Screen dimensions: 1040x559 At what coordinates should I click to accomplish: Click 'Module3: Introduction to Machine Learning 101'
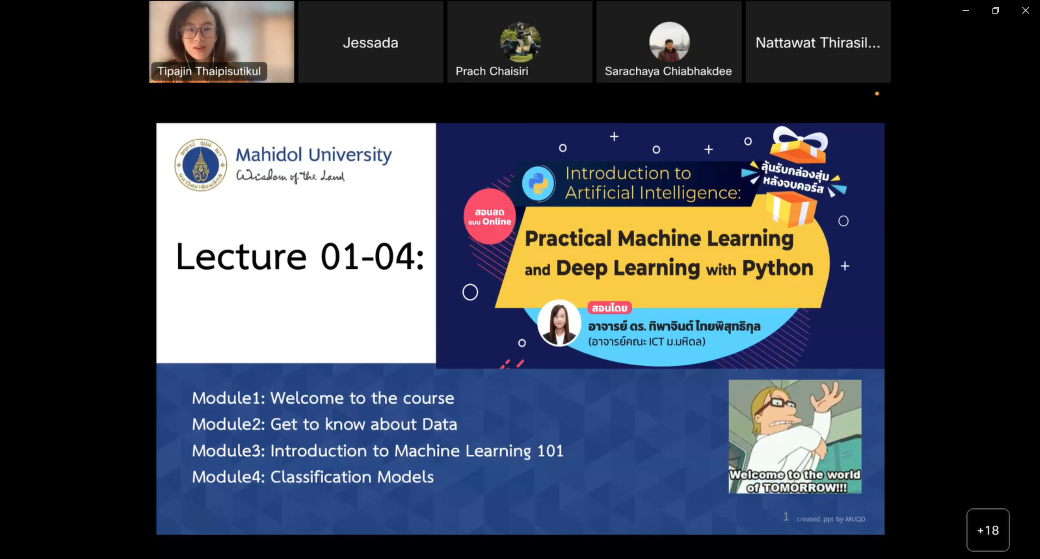[377, 451]
